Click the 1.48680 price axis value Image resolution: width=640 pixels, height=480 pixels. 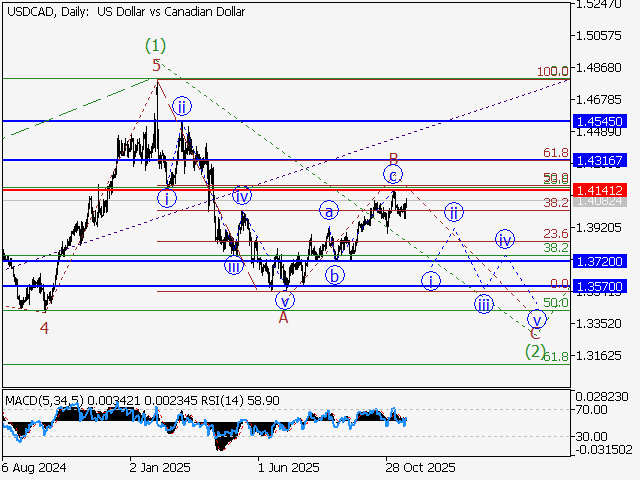tap(599, 67)
